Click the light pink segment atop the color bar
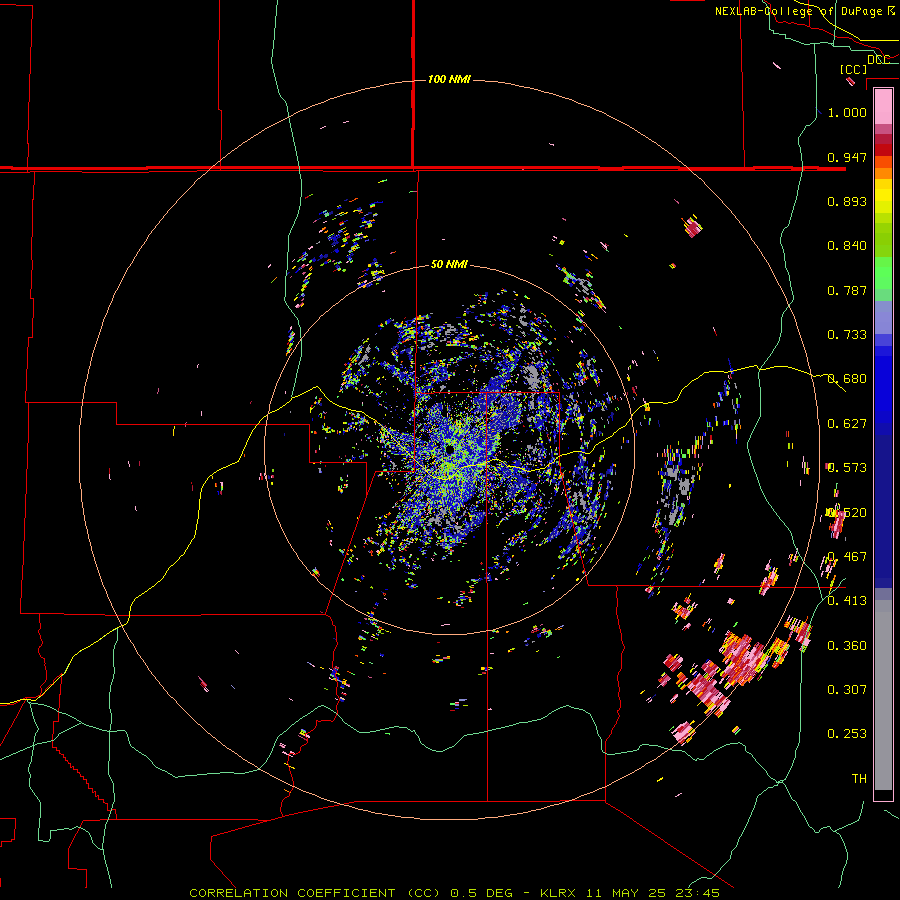The image size is (900, 900). coord(883,106)
